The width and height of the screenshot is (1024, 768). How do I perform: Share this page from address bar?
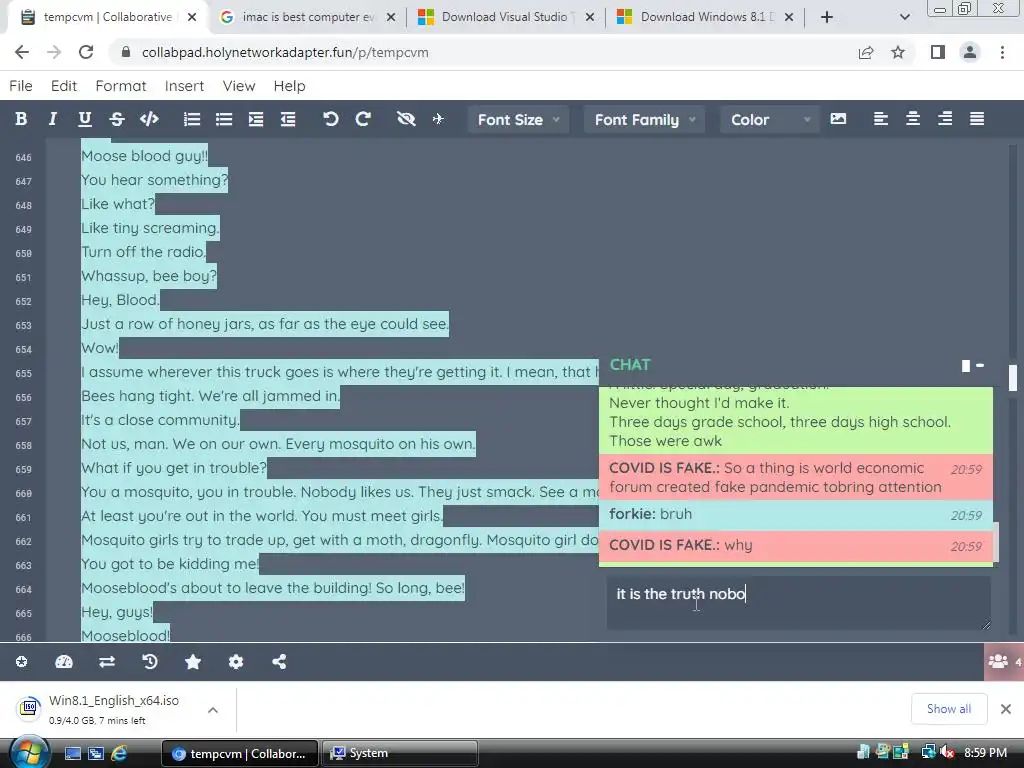tap(866, 52)
